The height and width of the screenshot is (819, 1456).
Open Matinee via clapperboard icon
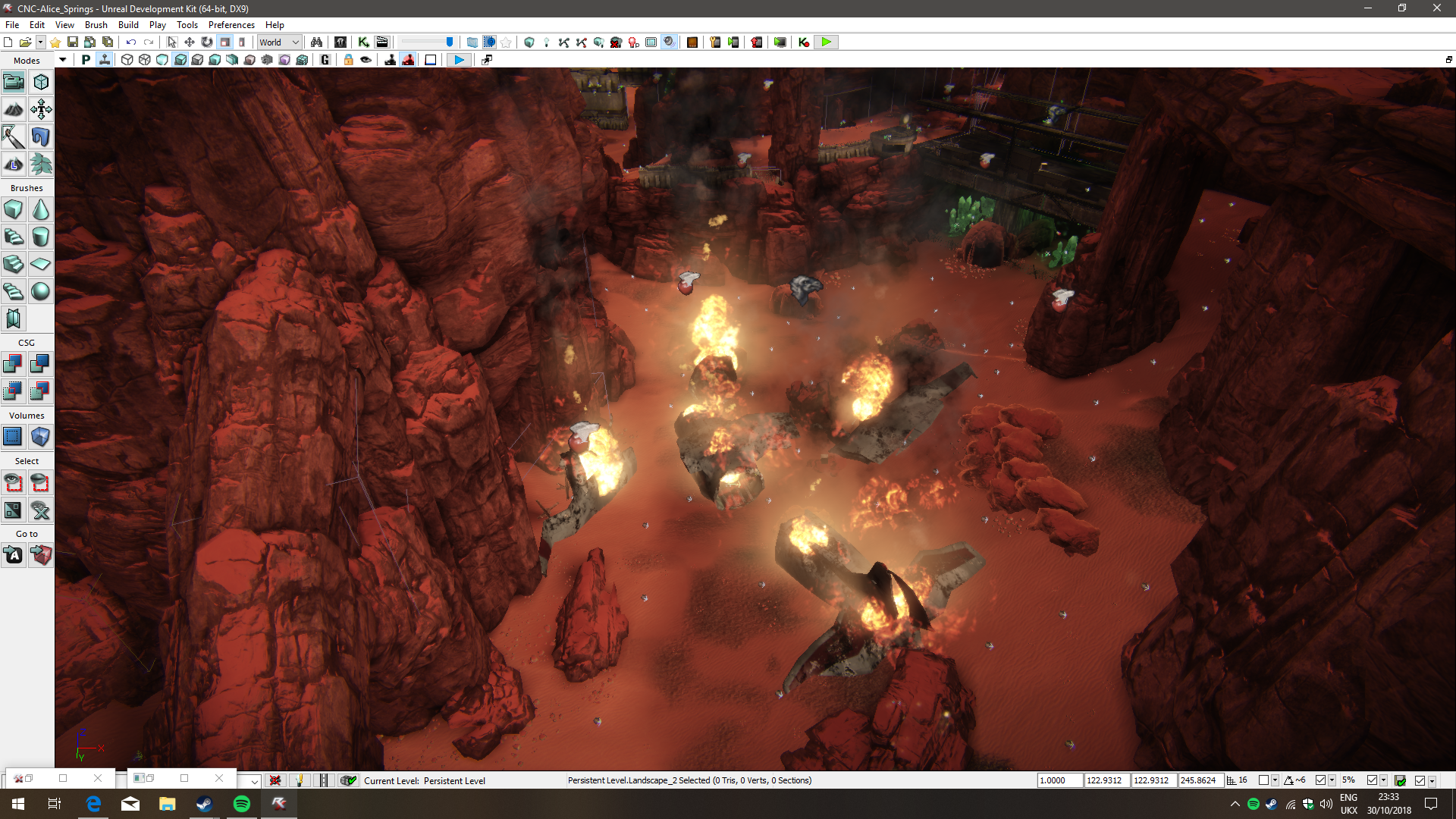point(382,42)
